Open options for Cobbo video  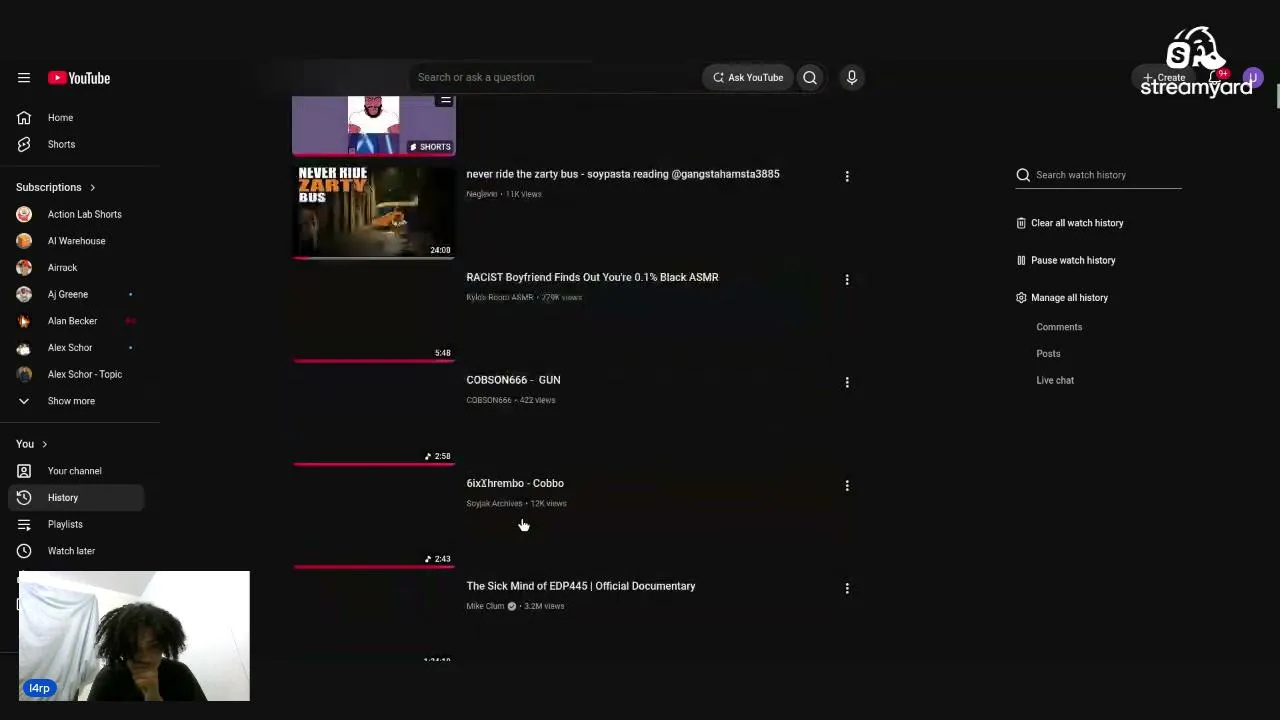pos(847,485)
